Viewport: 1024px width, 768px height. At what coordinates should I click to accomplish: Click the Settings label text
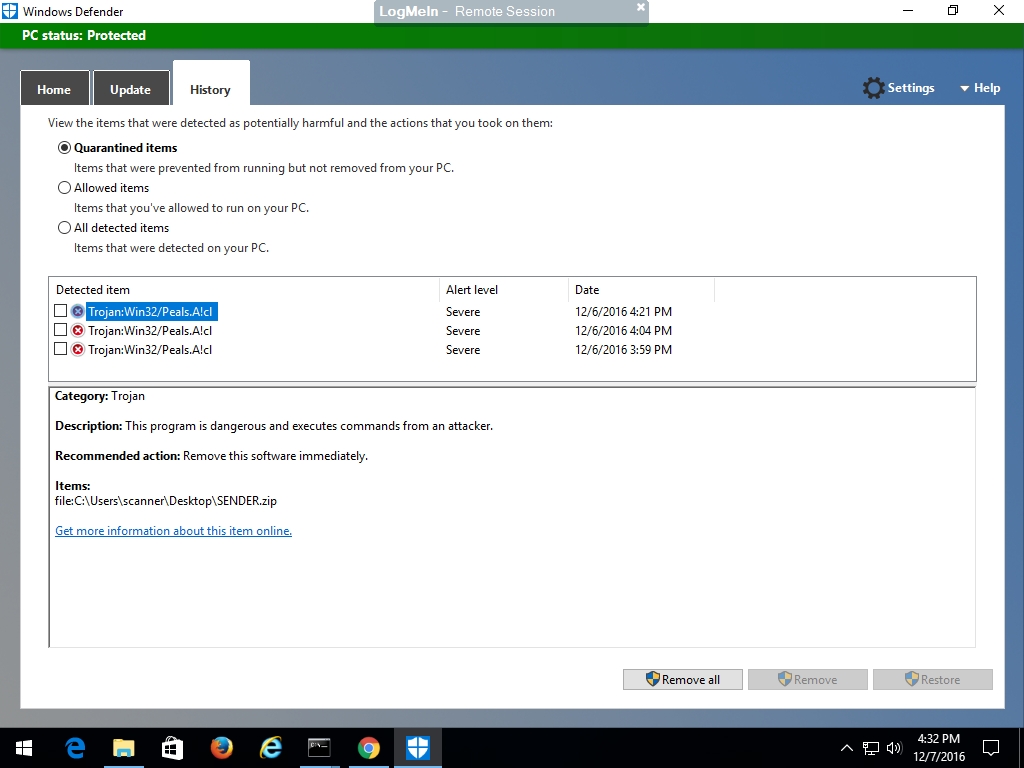(x=911, y=88)
